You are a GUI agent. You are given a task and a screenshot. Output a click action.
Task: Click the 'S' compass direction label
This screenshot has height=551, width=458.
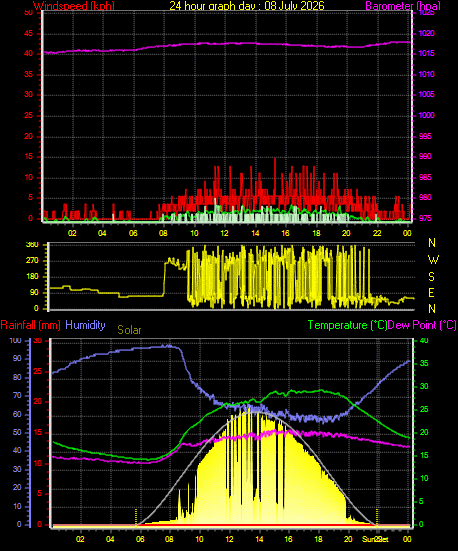point(432,277)
